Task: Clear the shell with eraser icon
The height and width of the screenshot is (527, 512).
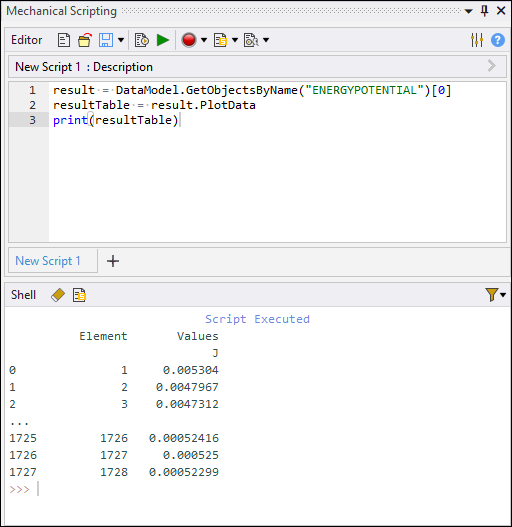Action: 58,295
